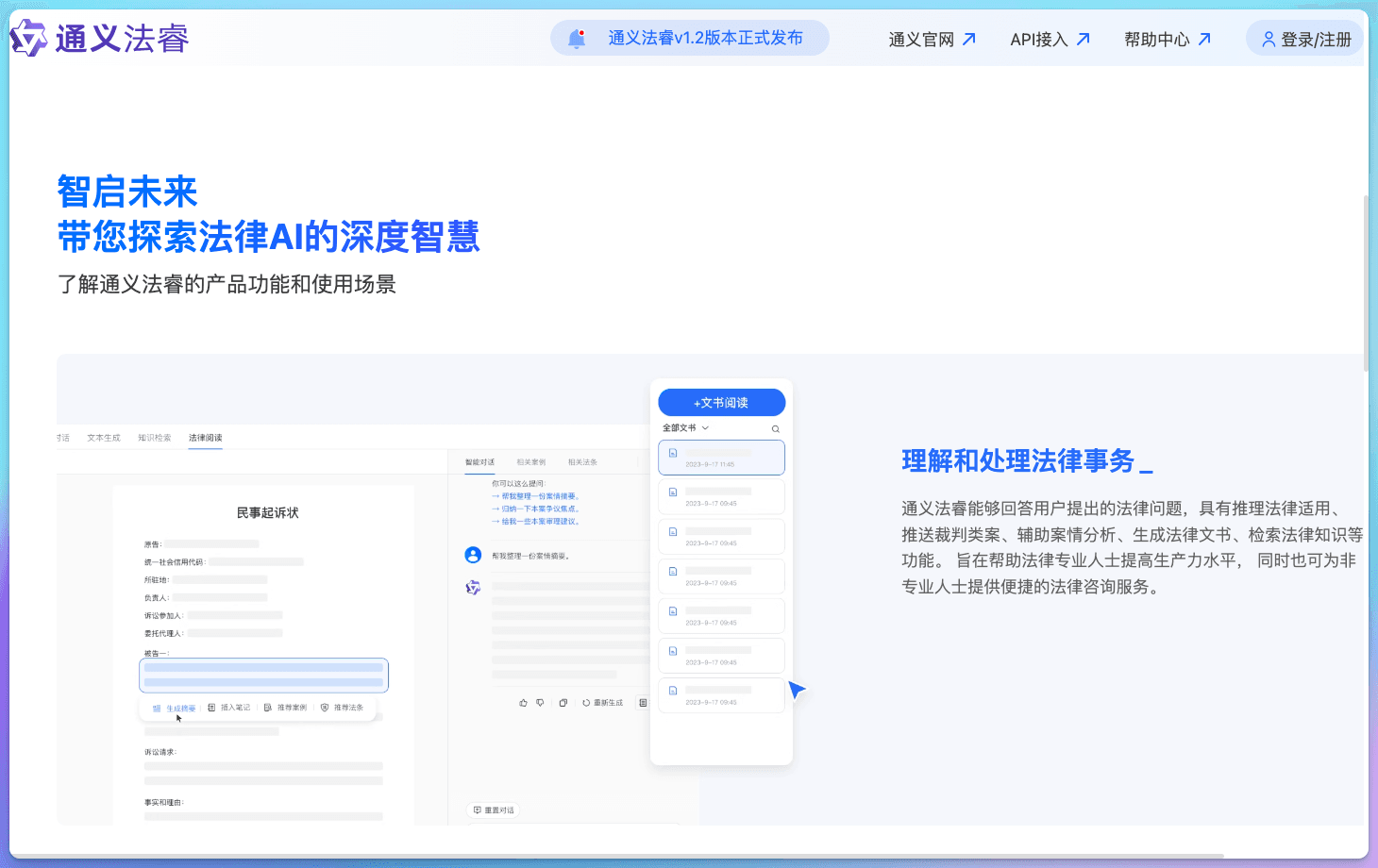Viewport: 1378px width, 868px height.
Task: Click the 通义法睿 logo icon
Action: pos(28,39)
